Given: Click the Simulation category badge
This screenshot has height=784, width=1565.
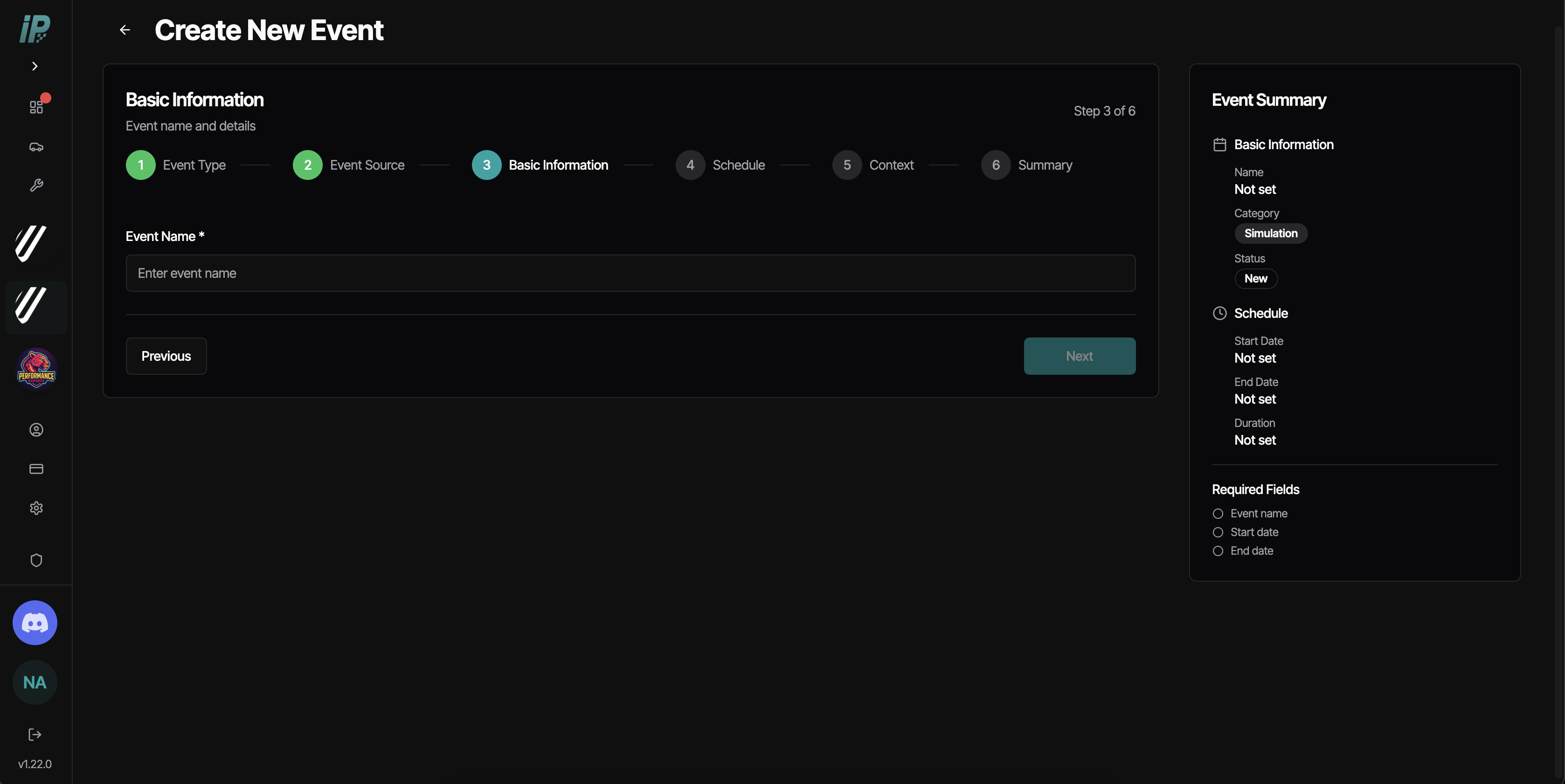Looking at the screenshot, I should point(1271,233).
